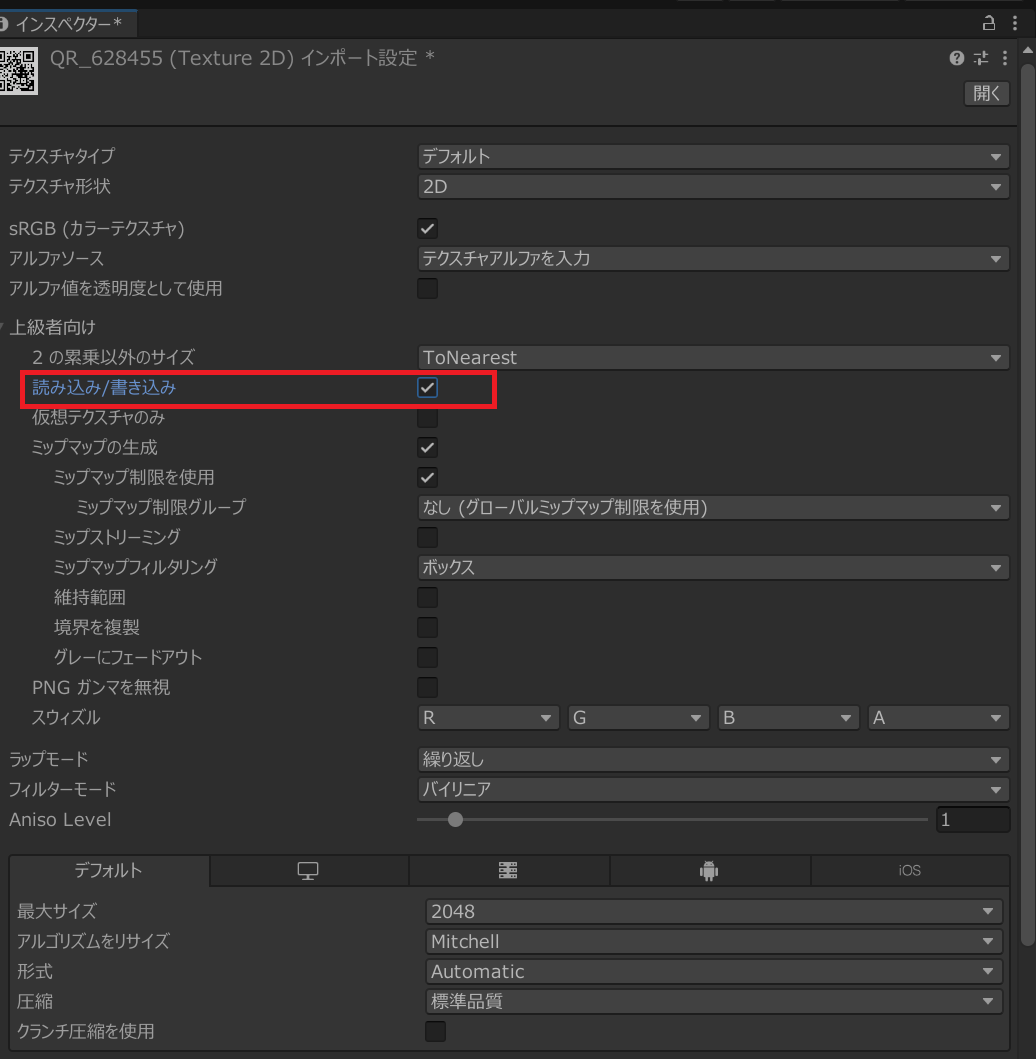Image resolution: width=1036 pixels, height=1059 pixels.
Task: Open the Inspector help icon
Action: point(955,58)
